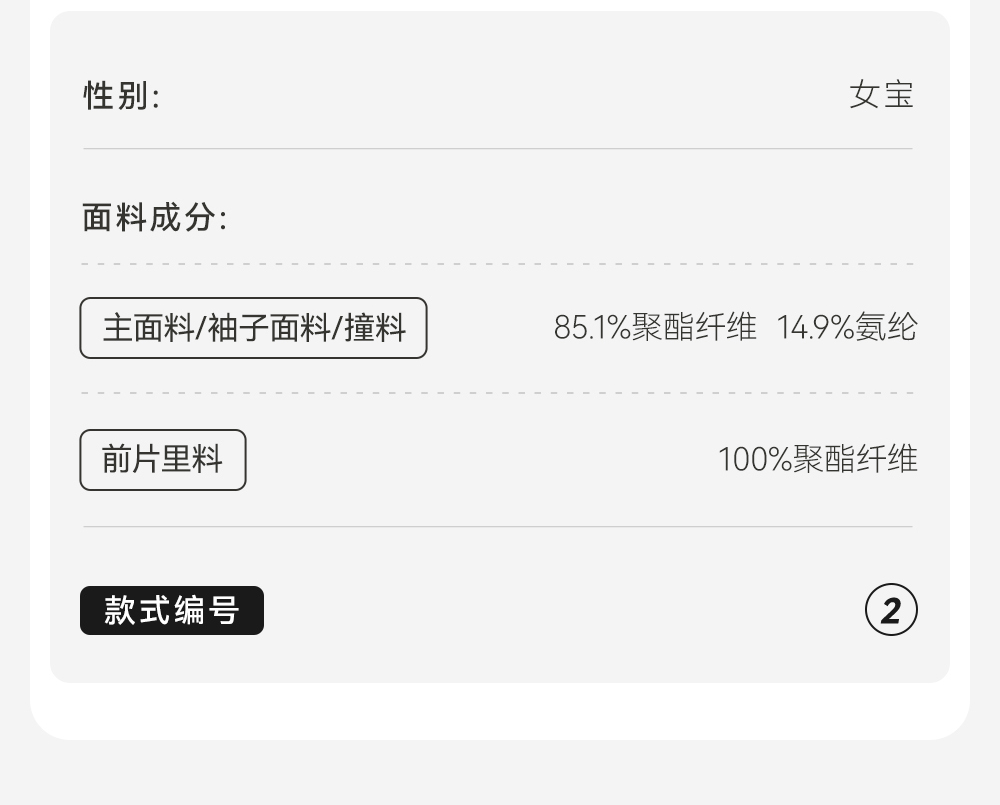Viewport: 1000px width, 805px height.
Task: Click the solid divider below 性别 row
Action: 497,149
